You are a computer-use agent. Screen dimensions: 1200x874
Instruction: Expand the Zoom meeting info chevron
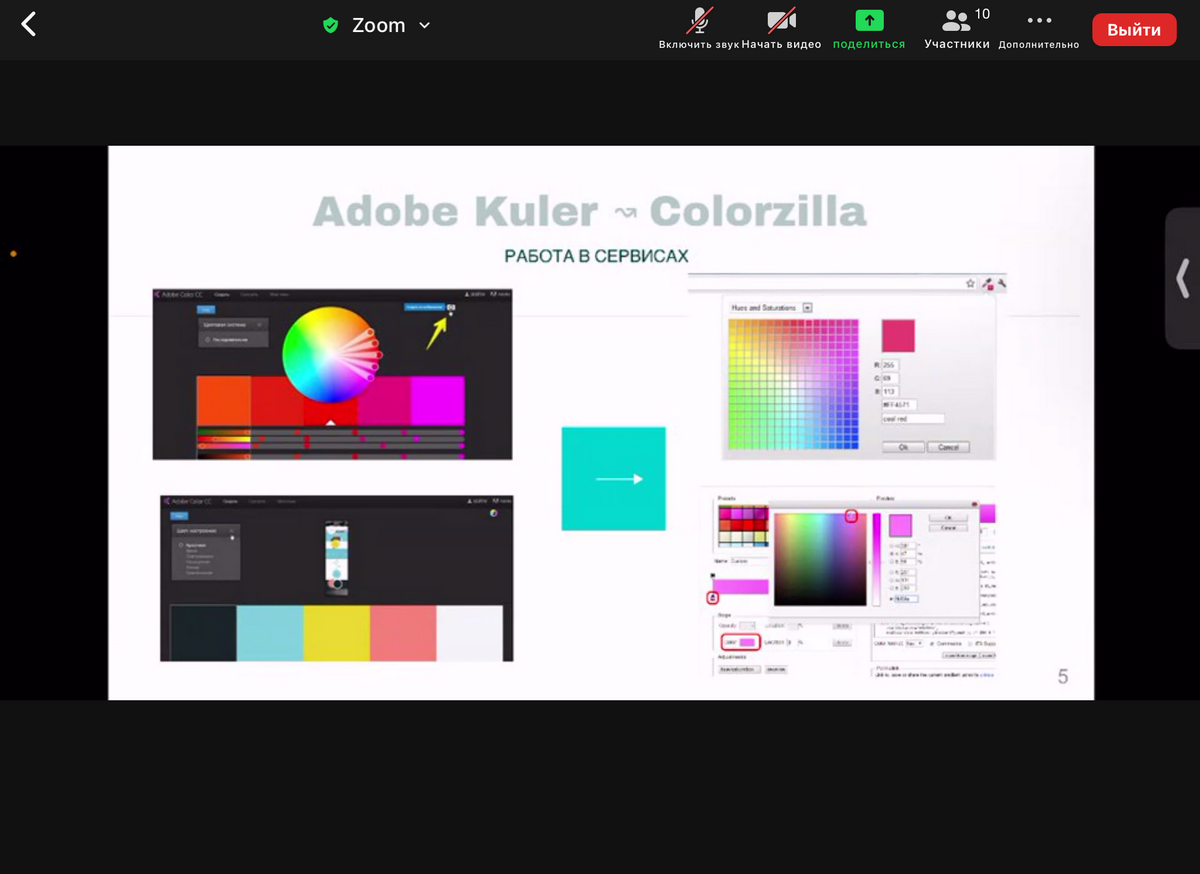[424, 26]
